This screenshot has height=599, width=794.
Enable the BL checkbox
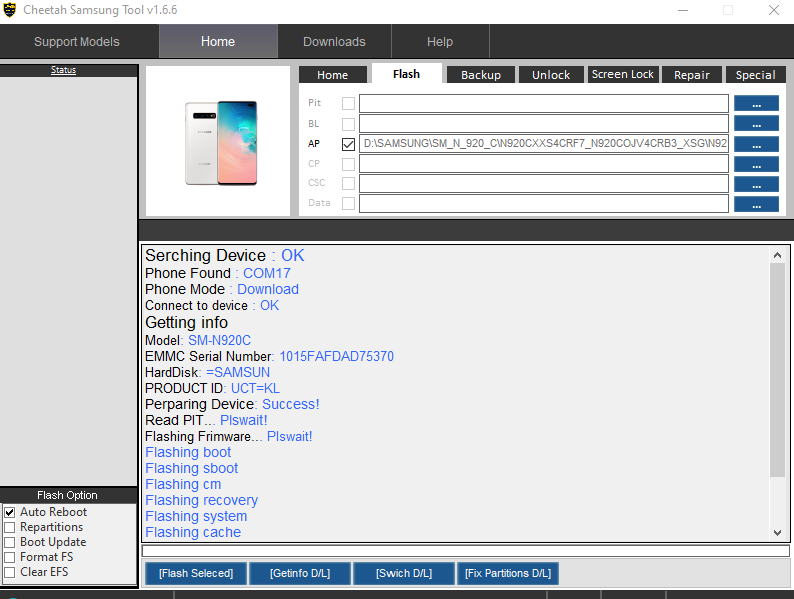click(348, 124)
